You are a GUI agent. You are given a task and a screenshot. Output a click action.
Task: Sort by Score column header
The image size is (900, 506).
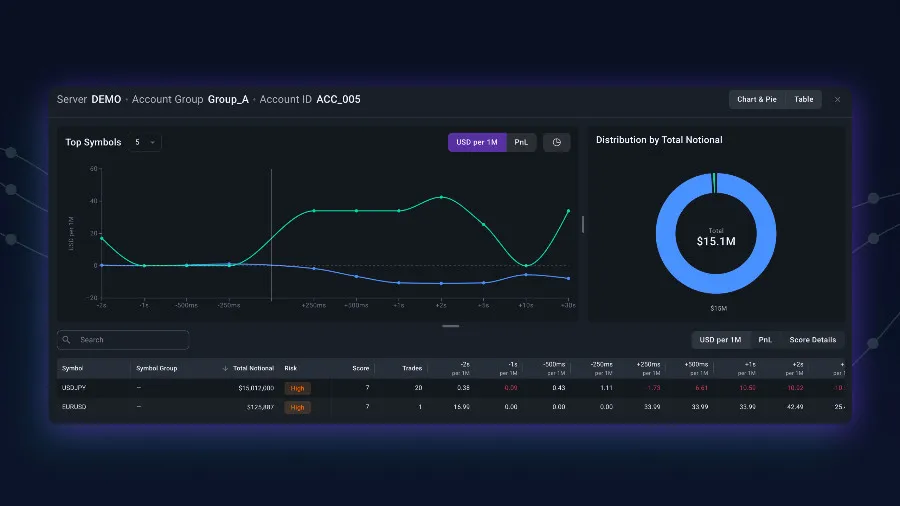(360, 368)
